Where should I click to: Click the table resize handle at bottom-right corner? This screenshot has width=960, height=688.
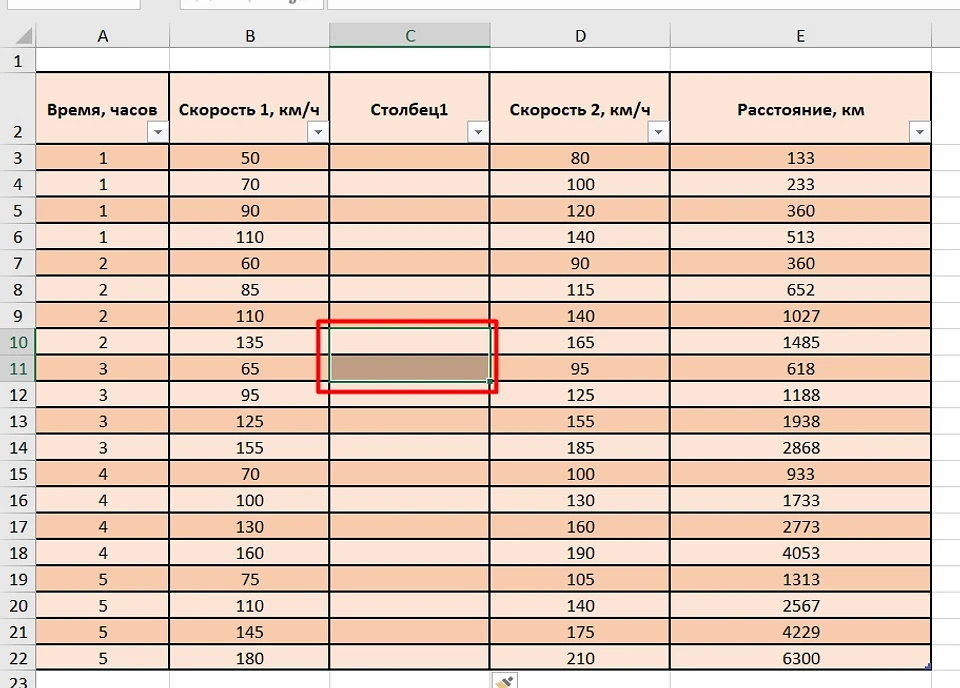click(x=928, y=667)
